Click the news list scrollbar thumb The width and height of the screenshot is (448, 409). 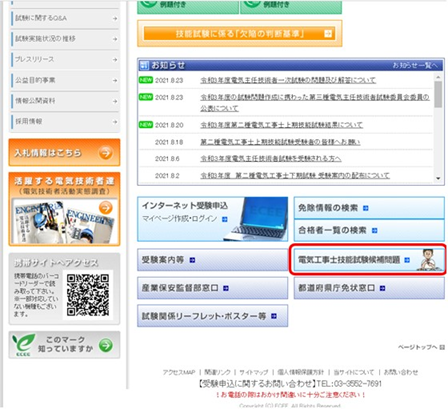pyautogui.click(x=438, y=94)
